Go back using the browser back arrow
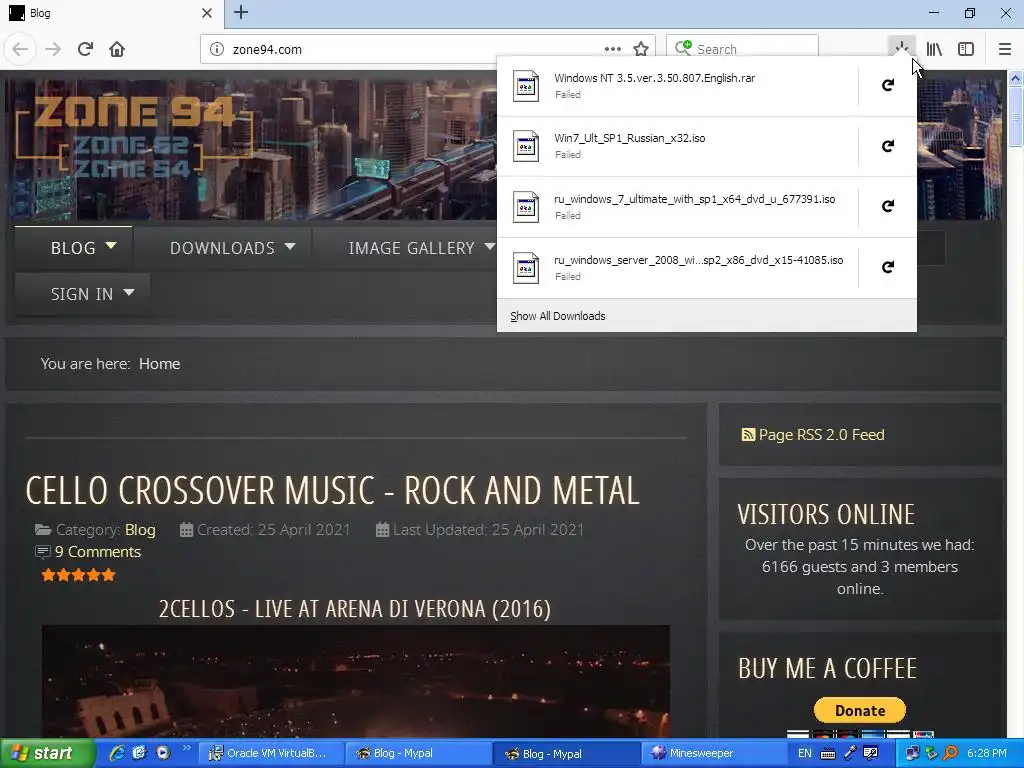The height and width of the screenshot is (768, 1024). (20, 49)
